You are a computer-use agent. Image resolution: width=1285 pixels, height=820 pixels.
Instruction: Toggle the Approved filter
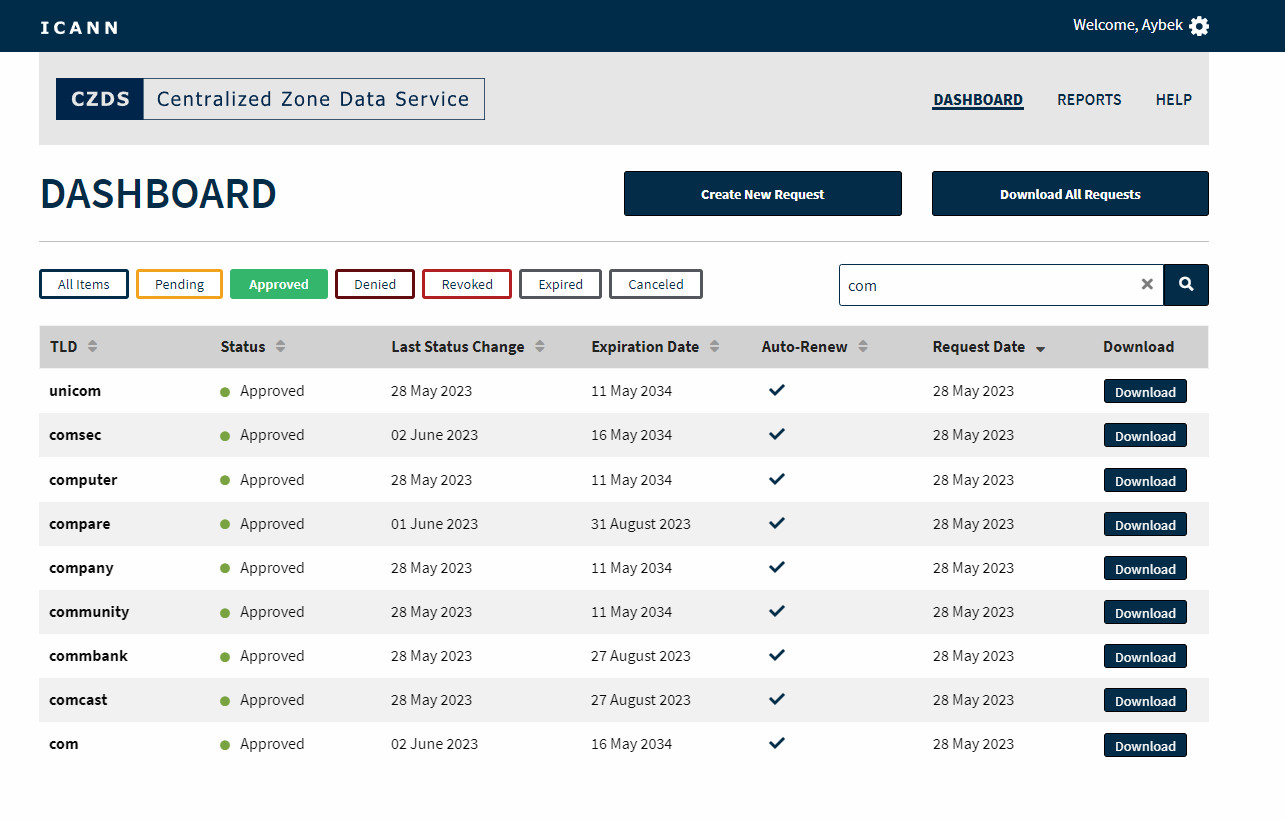(x=279, y=285)
